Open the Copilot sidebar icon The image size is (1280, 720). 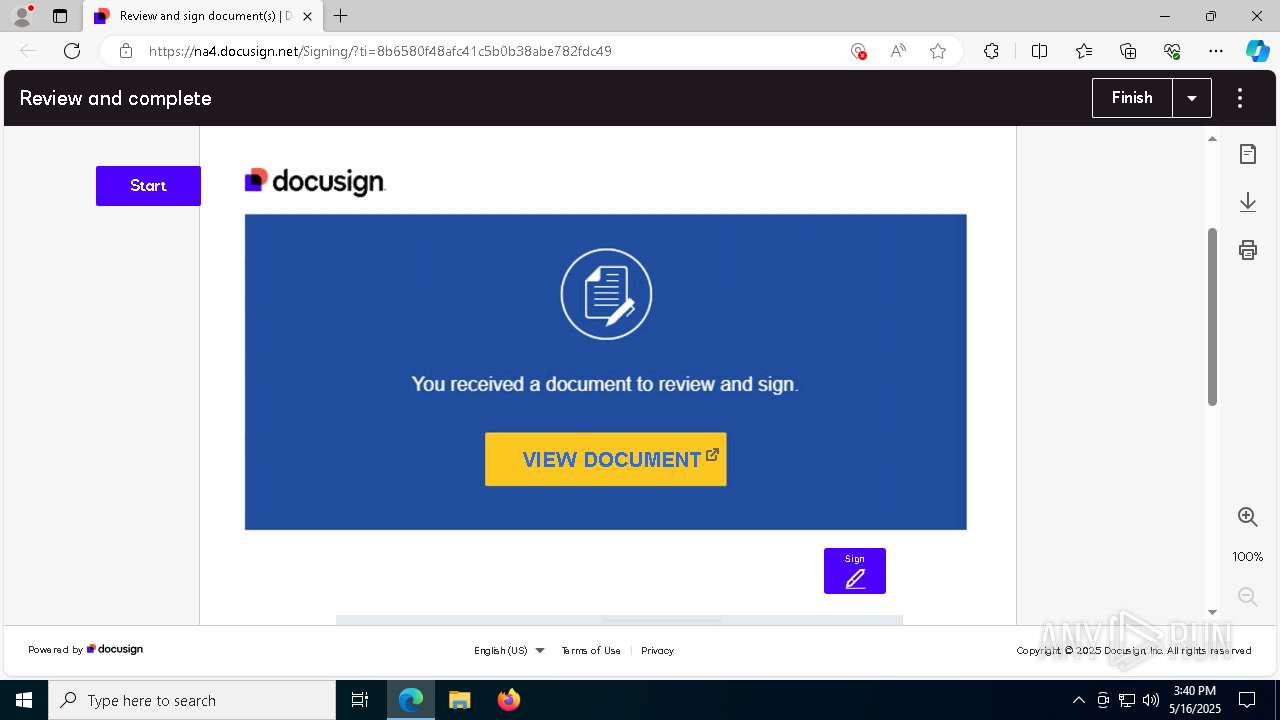(x=1257, y=51)
